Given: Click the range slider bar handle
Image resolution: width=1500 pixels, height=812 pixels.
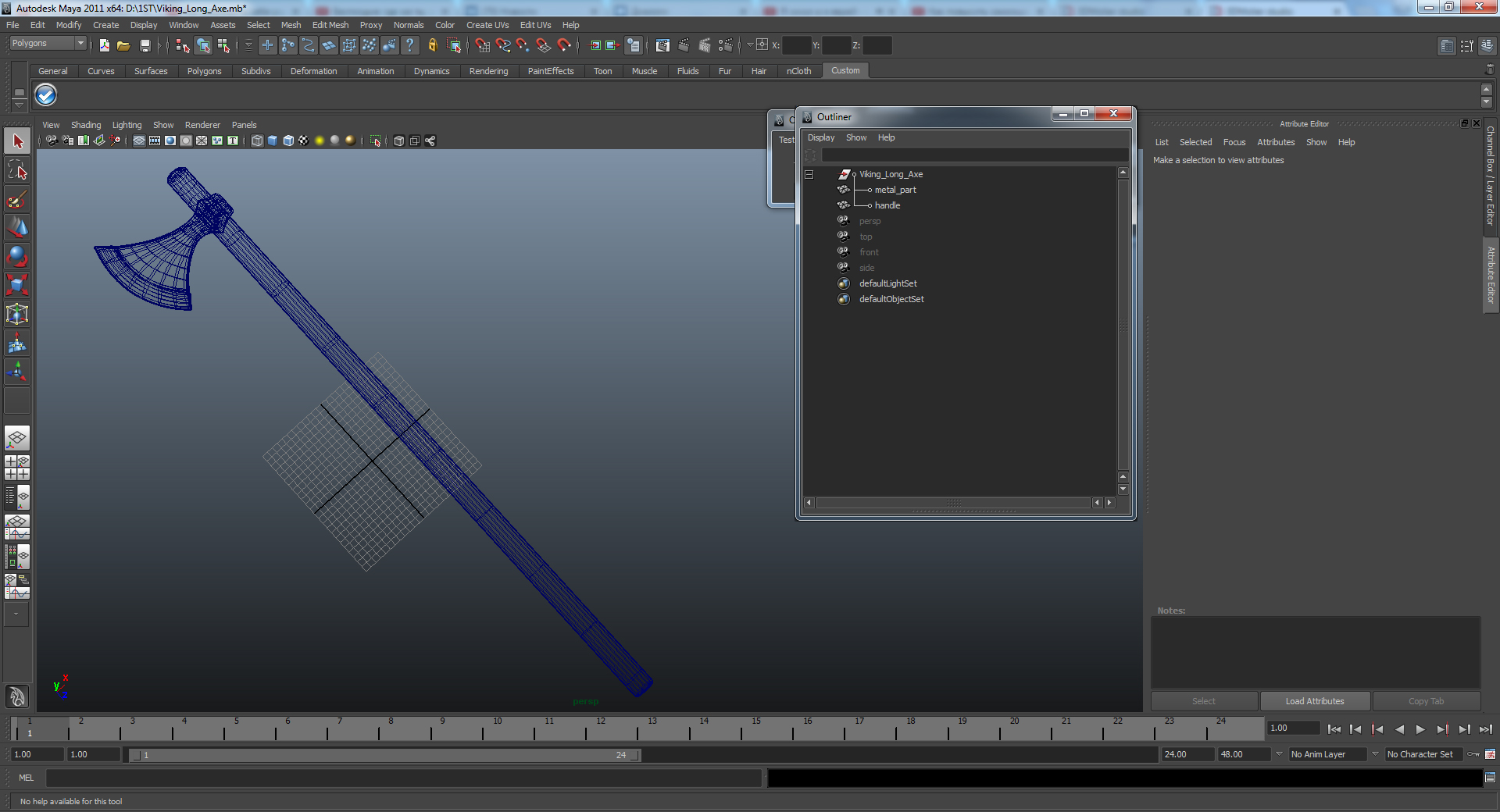Looking at the screenshot, I should point(384,755).
